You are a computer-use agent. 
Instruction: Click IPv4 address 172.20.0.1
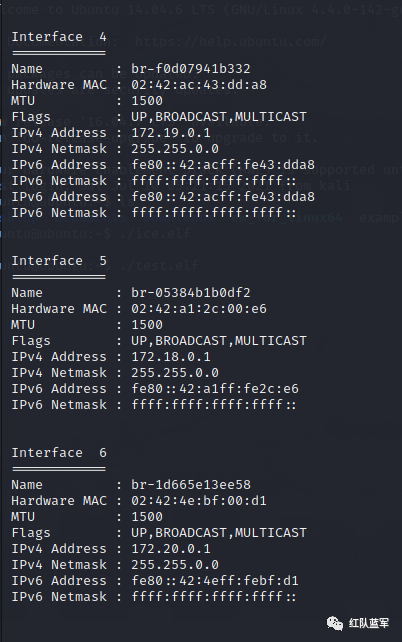[171, 549]
